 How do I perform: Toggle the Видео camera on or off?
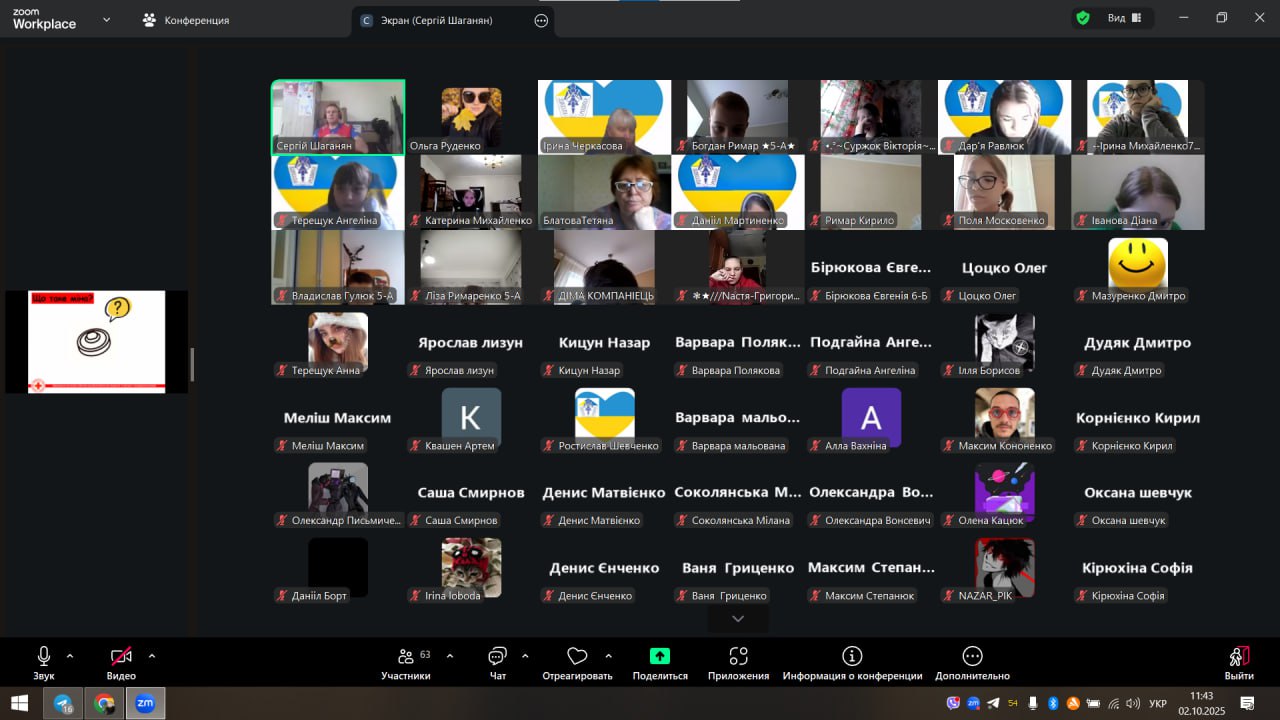coord(121,657)
